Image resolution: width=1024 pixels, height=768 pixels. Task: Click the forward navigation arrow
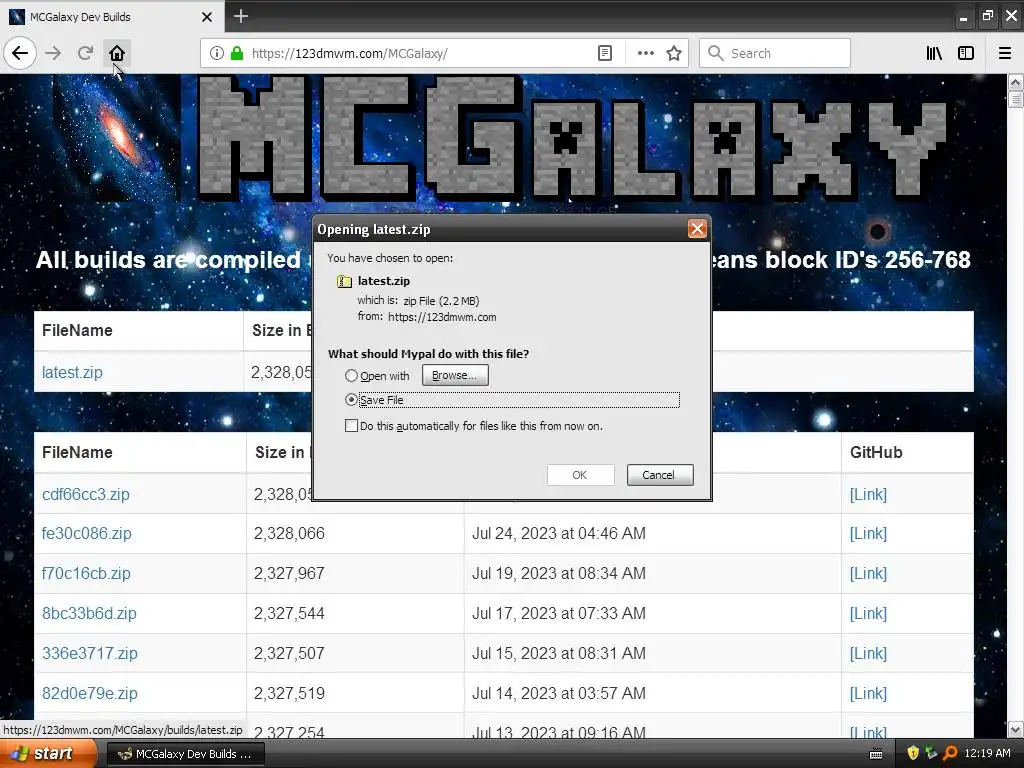coord(54,53)
